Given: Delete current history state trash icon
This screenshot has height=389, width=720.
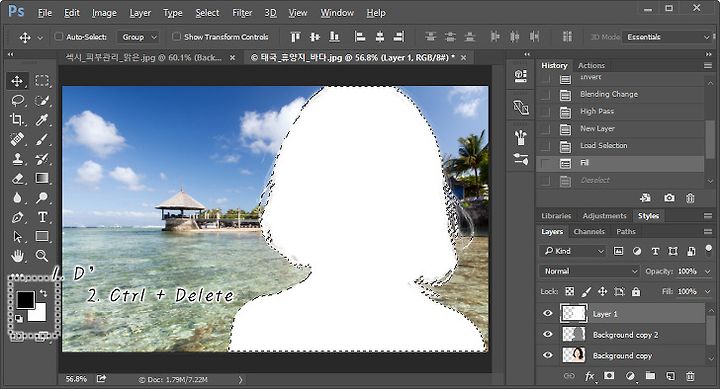Looking at the screenshot, I should (690, 198).
